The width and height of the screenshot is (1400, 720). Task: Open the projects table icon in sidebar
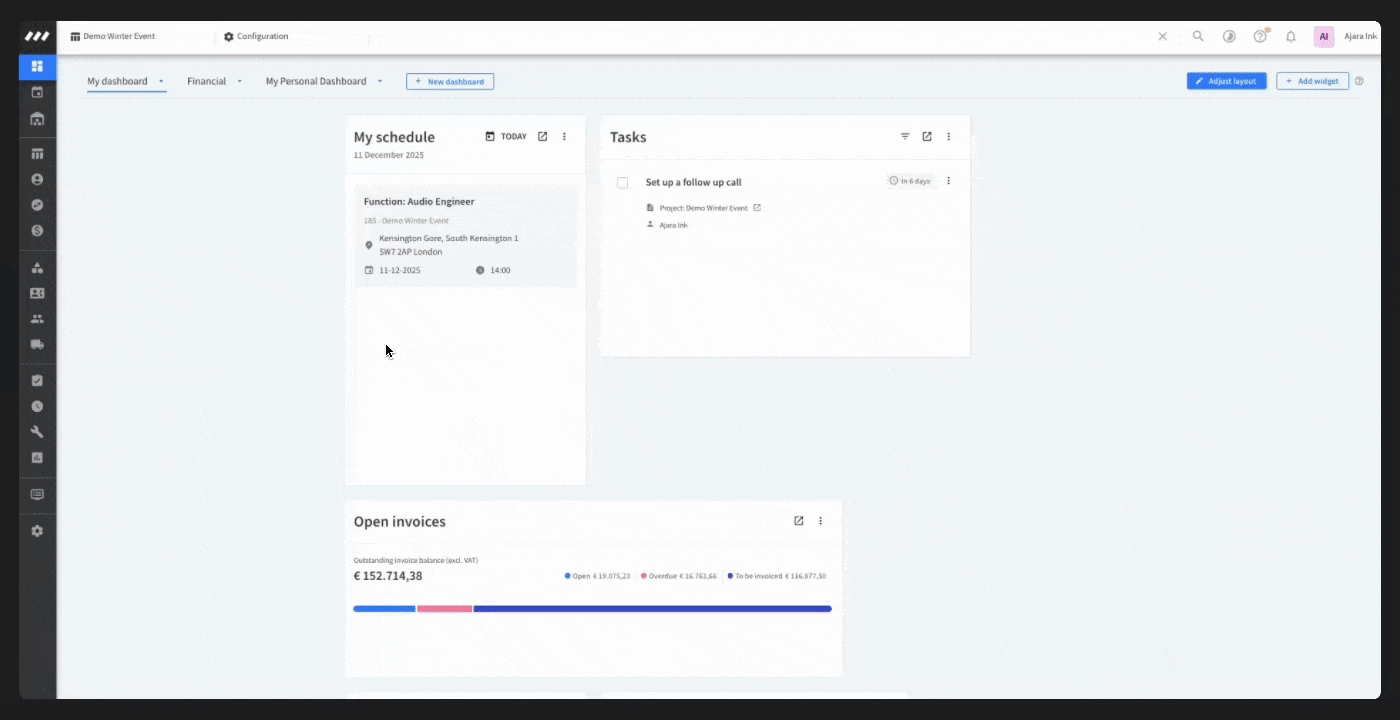(x=37, y=154)
